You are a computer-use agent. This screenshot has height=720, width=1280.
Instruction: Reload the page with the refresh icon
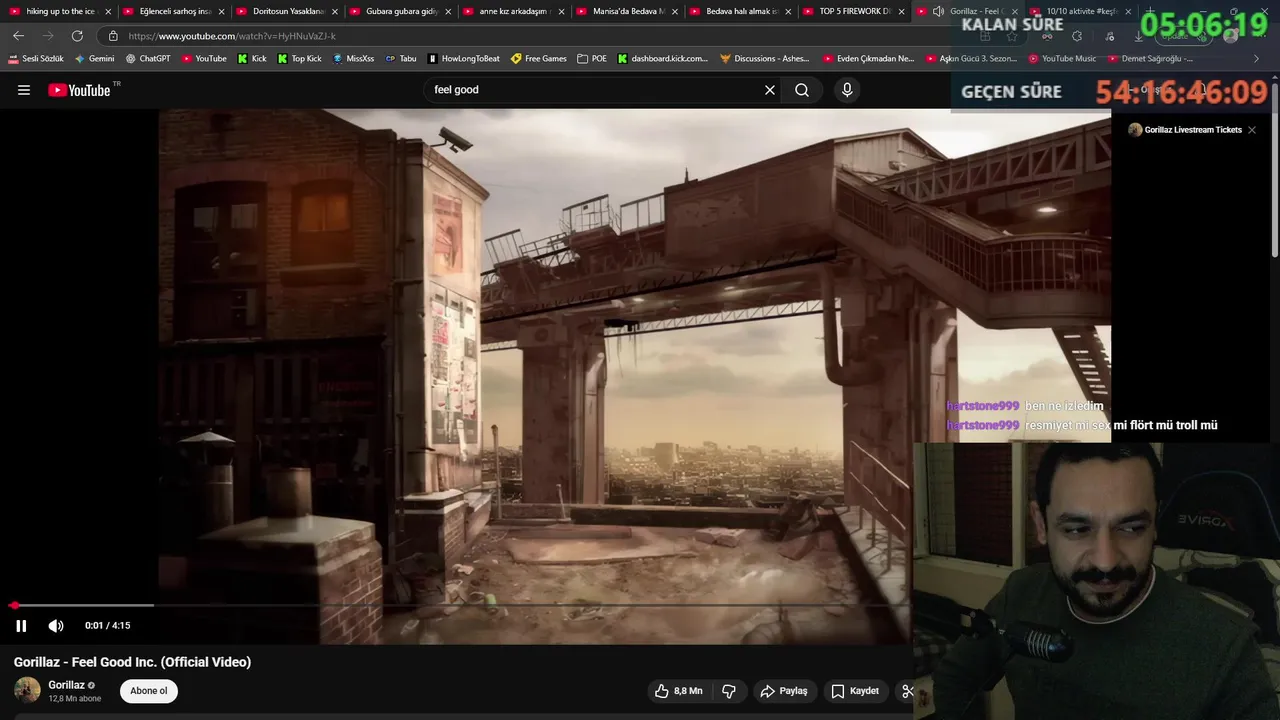coord(77,36)
